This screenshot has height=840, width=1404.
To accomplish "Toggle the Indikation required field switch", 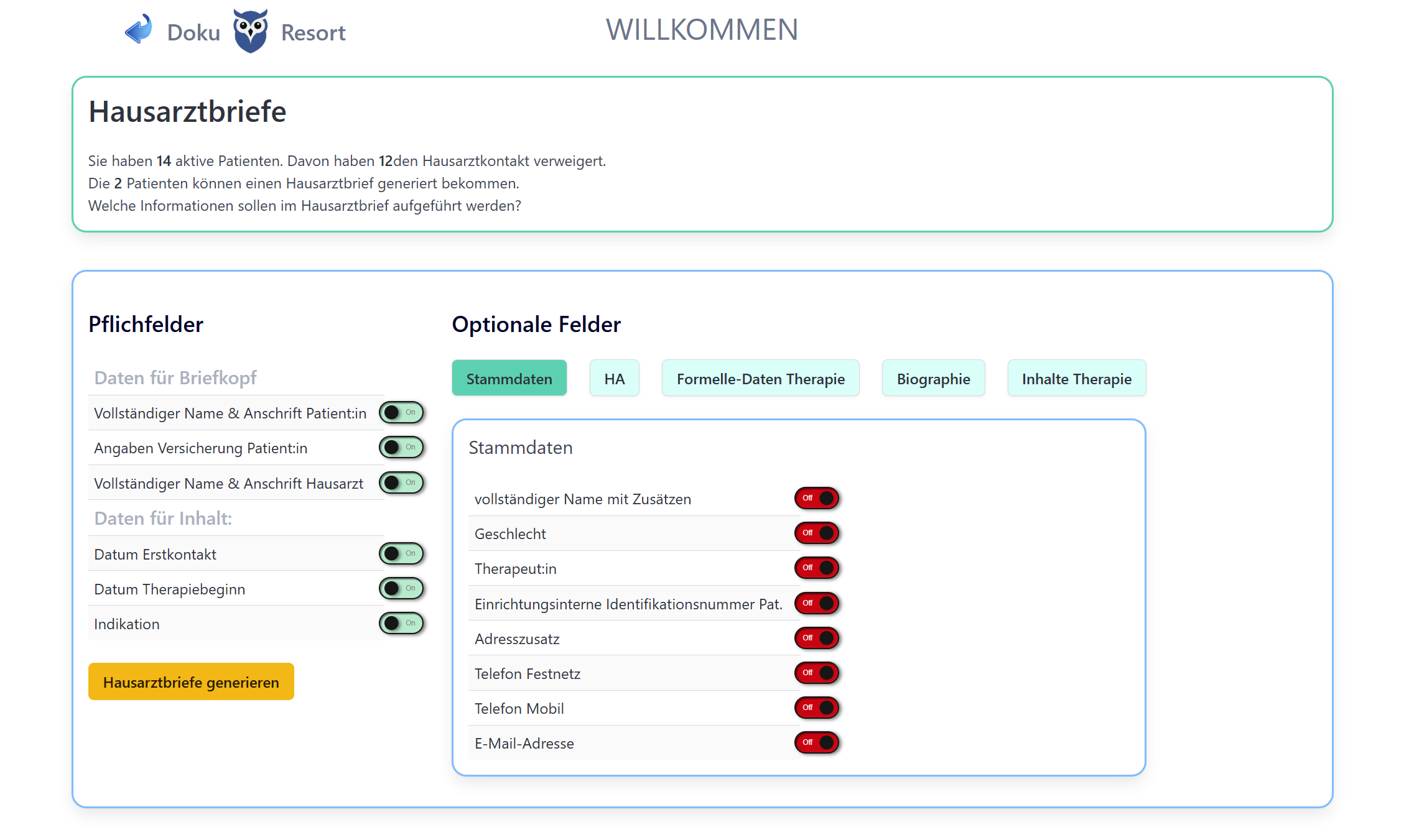I will [401, 623].
